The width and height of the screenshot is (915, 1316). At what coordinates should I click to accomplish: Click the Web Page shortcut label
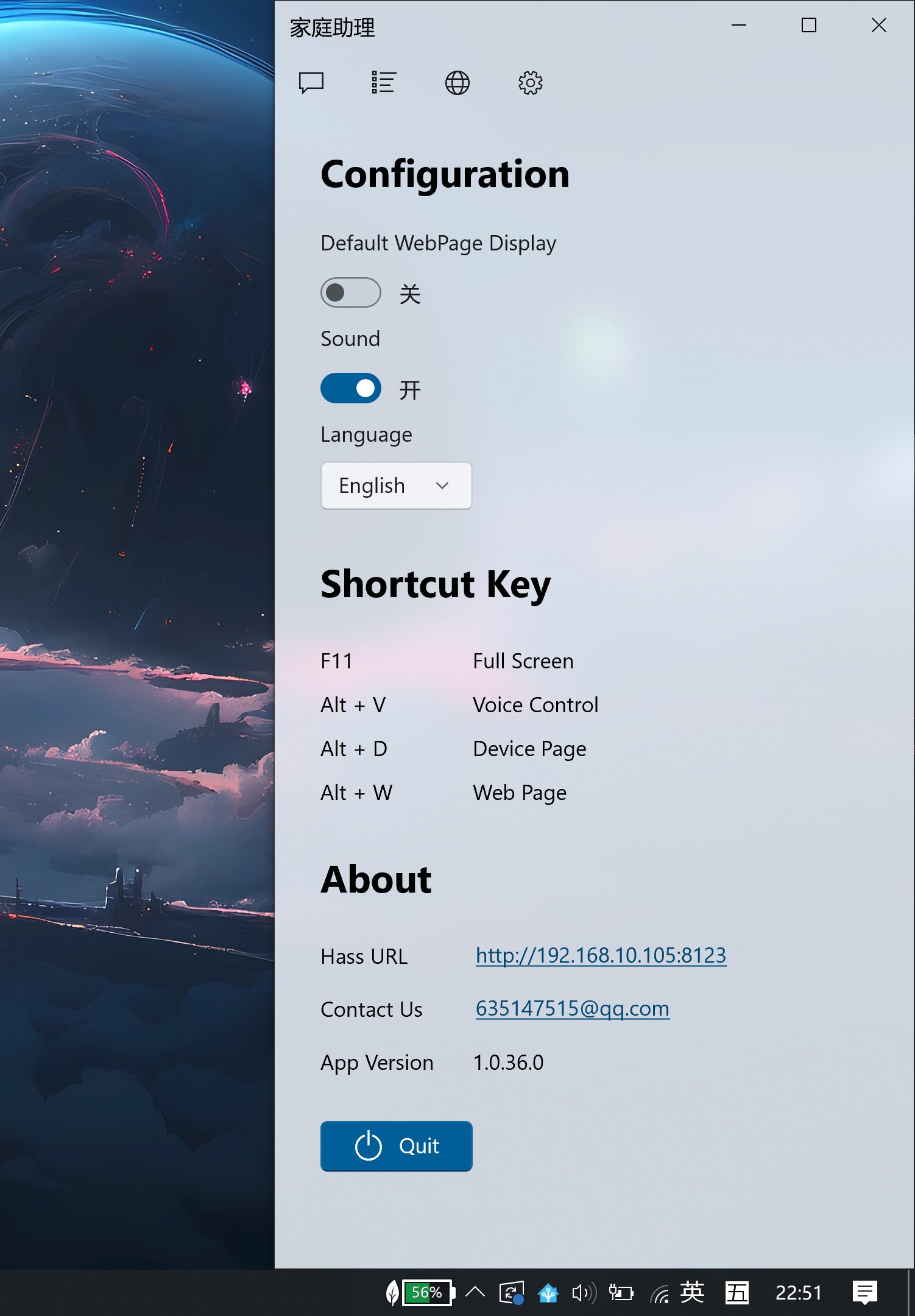pyautogui.click(x=520, y=793)
